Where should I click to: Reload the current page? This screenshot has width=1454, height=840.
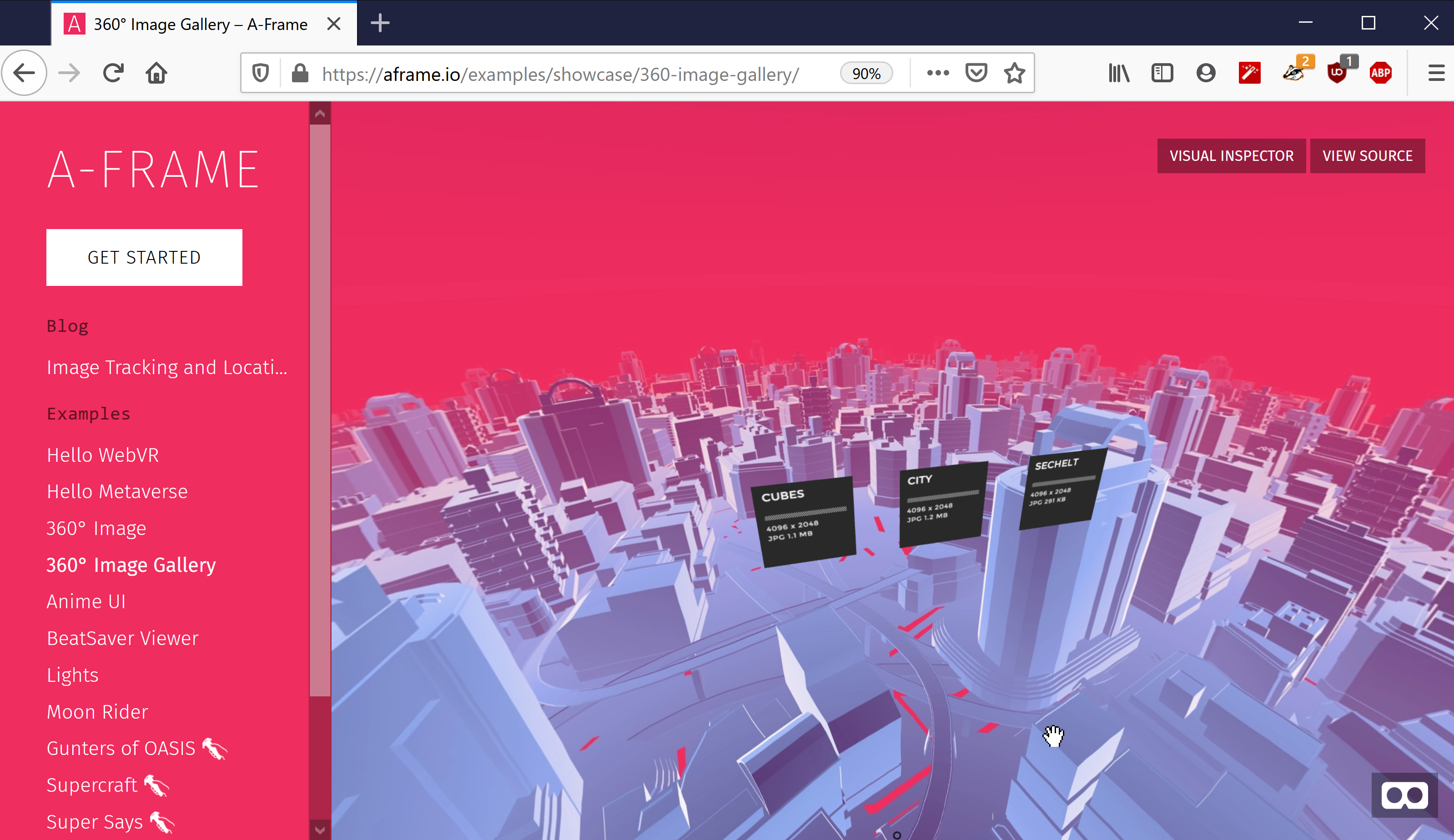click(113, 73)
